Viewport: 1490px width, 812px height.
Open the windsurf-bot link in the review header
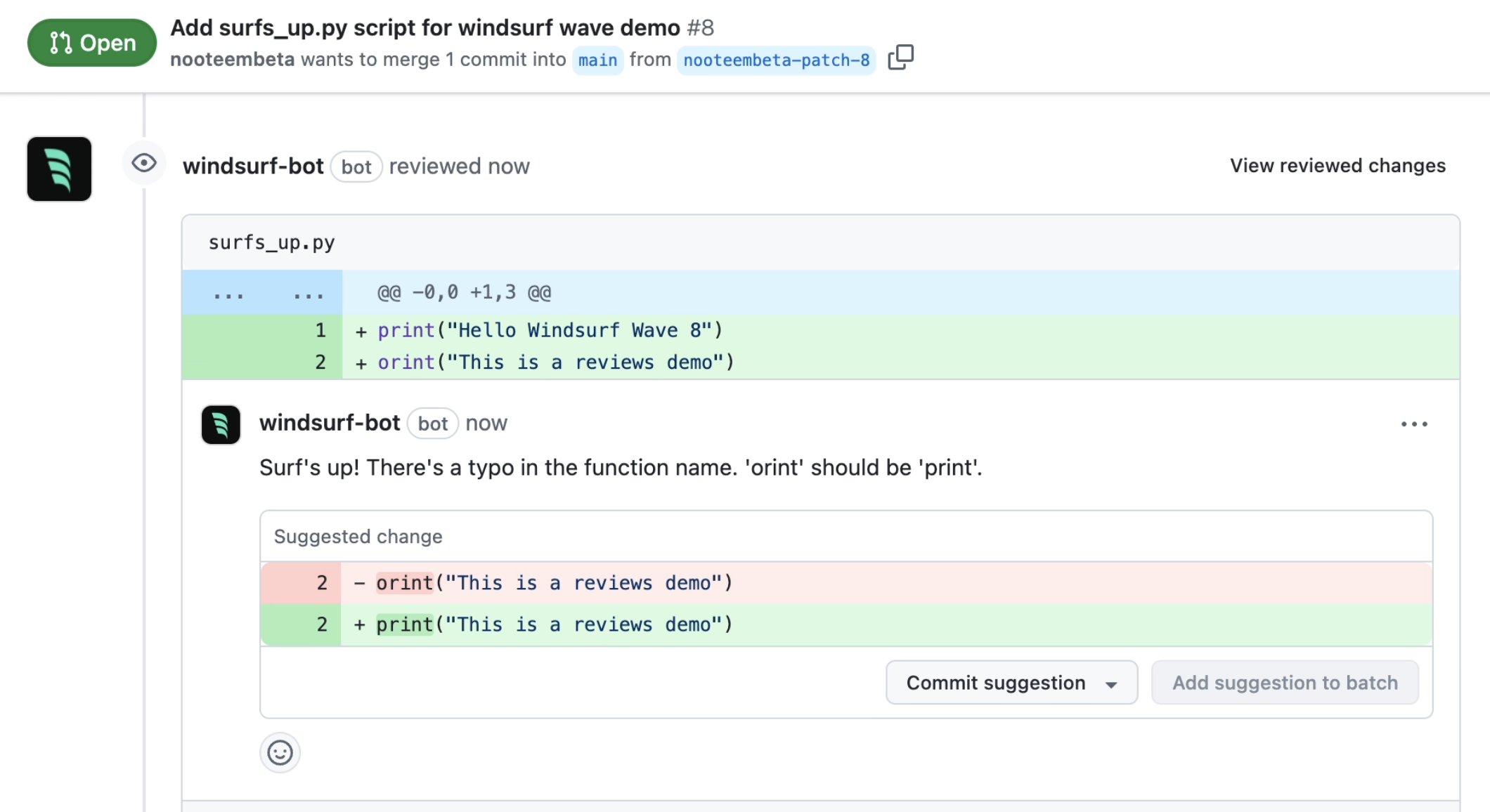point(253,166)
